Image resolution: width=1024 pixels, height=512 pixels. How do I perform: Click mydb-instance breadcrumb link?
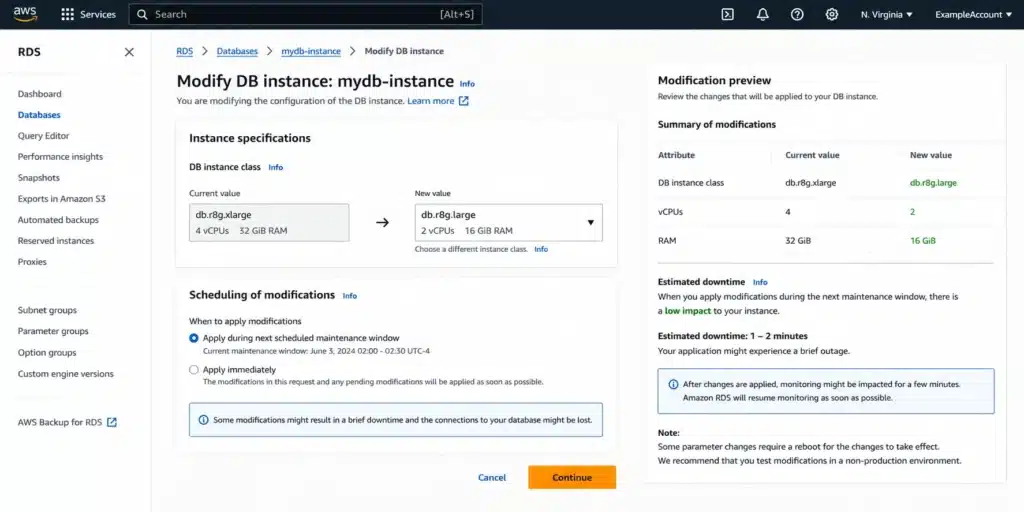pos(311,51)
